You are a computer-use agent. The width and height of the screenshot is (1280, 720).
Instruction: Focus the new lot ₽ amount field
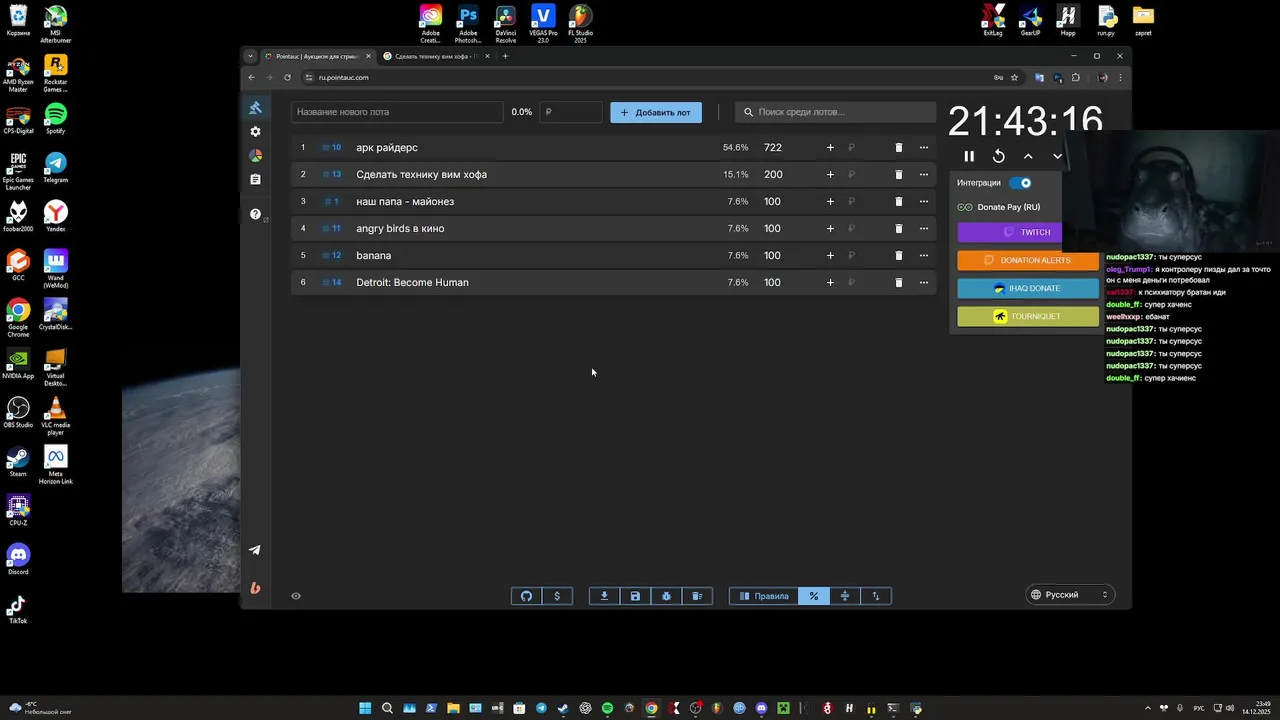(x=571, y=112)
